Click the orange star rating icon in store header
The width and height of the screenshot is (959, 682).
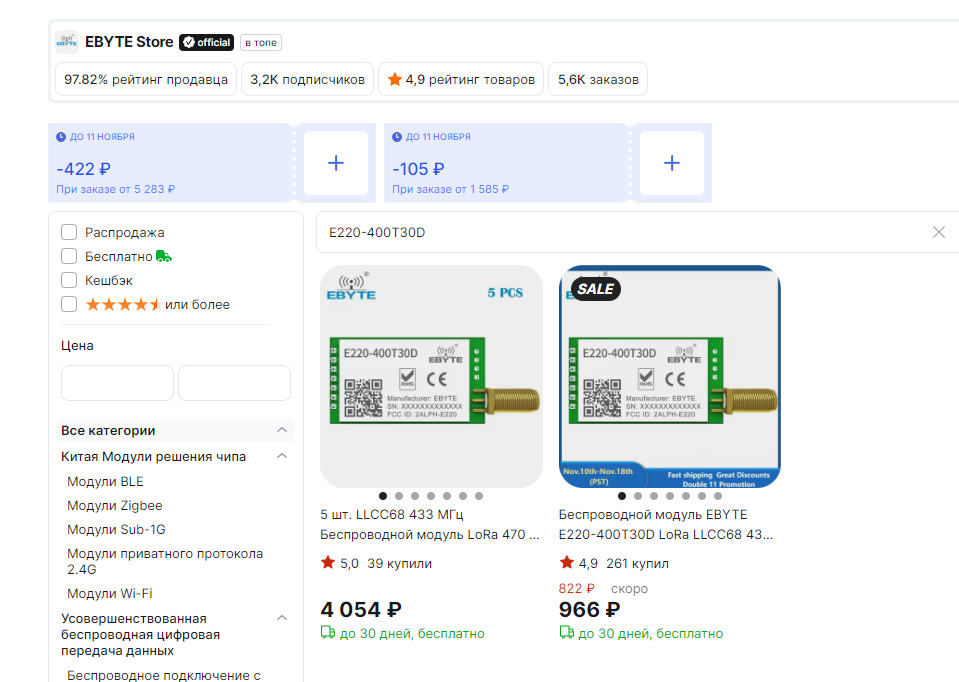(394, 80)
